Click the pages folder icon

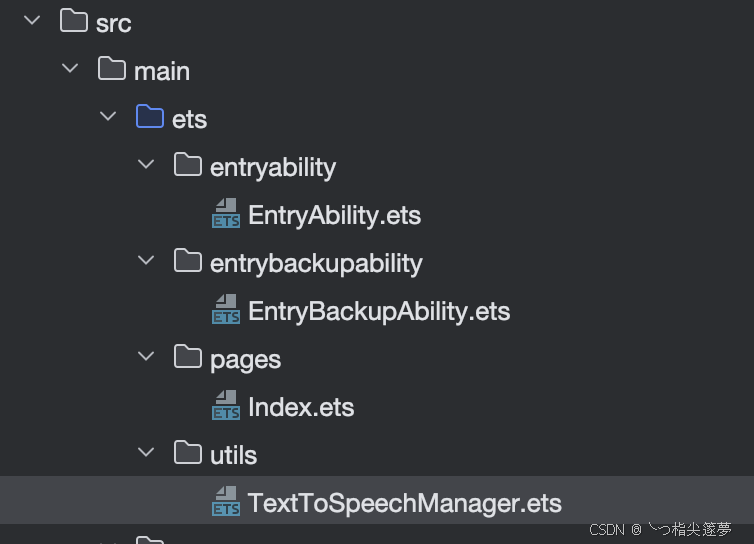coord(188,356)
